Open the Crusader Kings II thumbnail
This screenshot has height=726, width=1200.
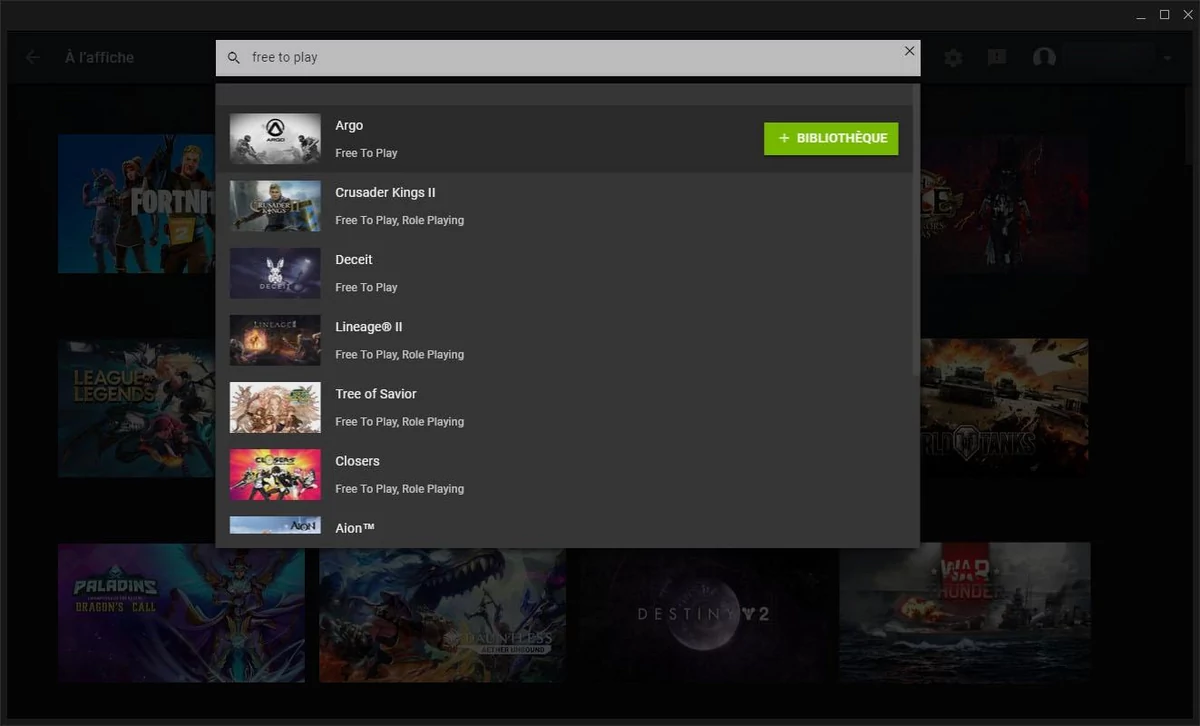(275, 205)
